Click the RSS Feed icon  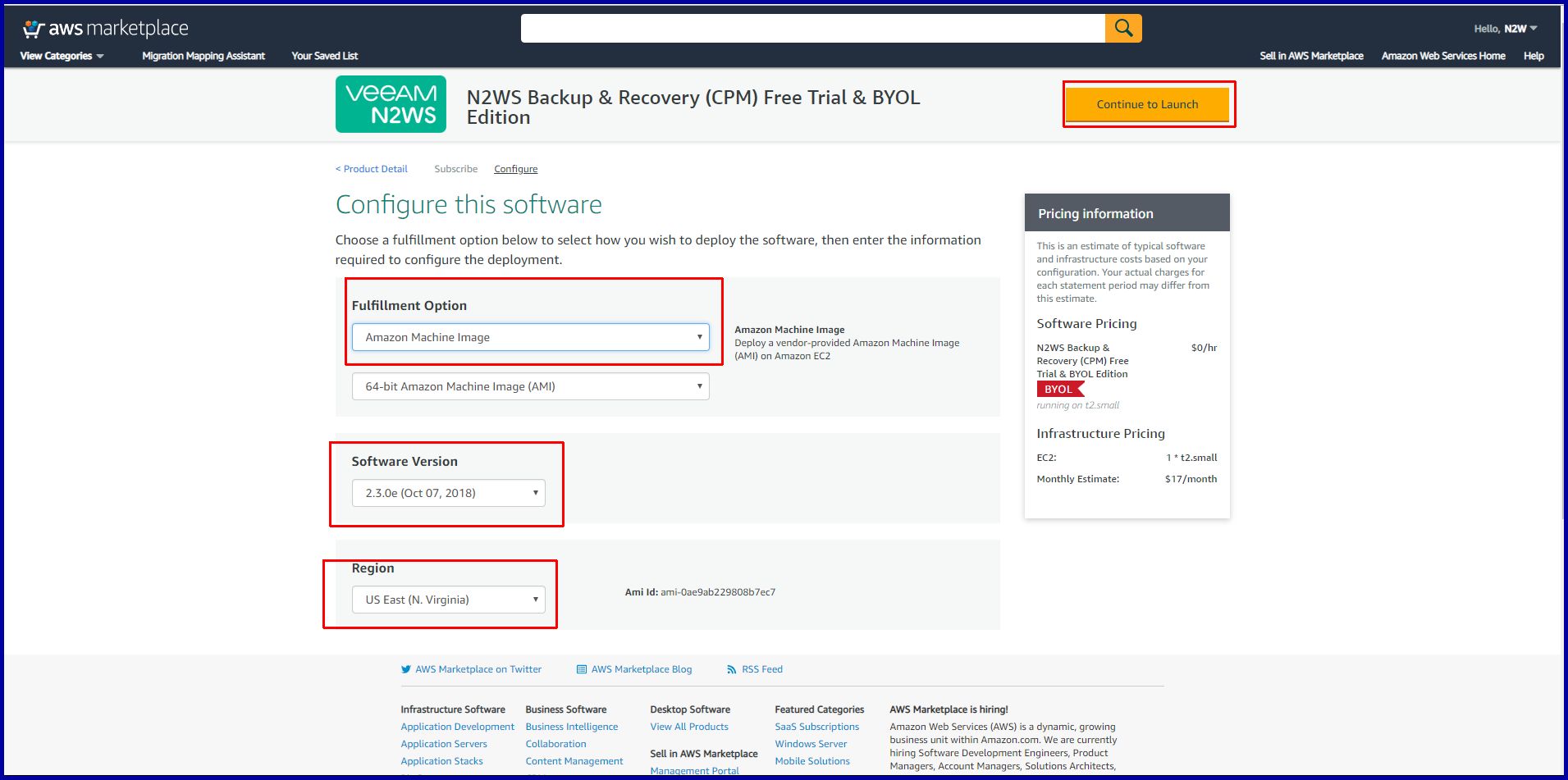(x=732, y=669)
